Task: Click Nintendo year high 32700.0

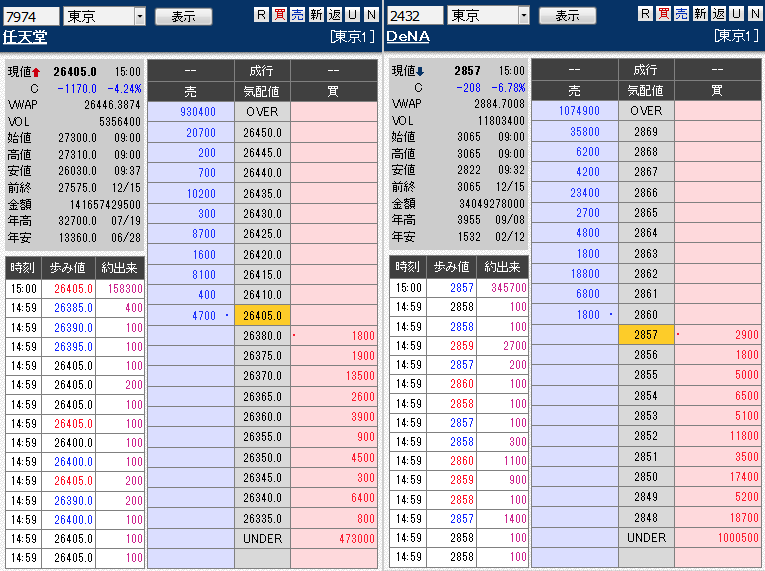Action: [77, 221]
